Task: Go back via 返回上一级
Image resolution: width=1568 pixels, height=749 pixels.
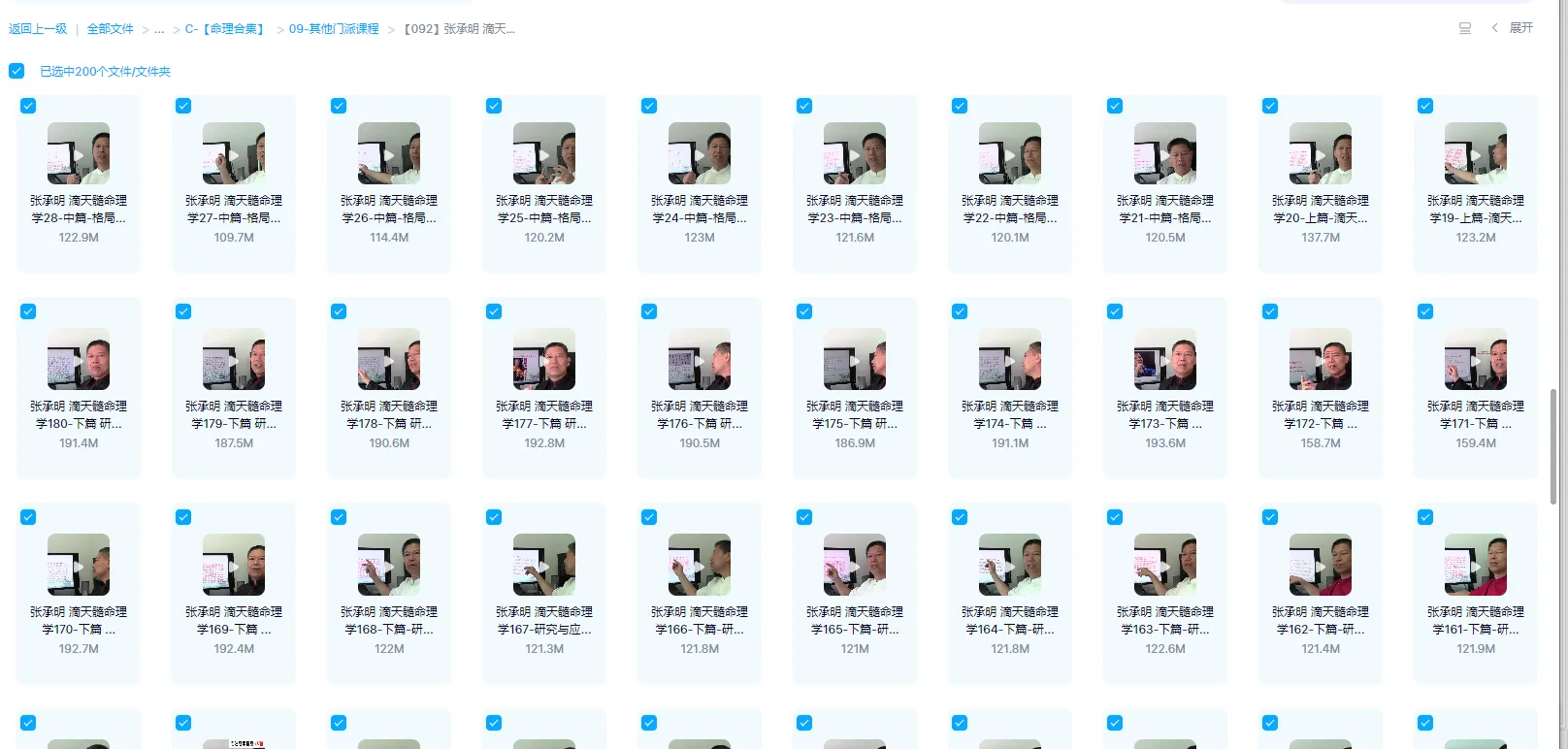Action: [x=38, y=29]
